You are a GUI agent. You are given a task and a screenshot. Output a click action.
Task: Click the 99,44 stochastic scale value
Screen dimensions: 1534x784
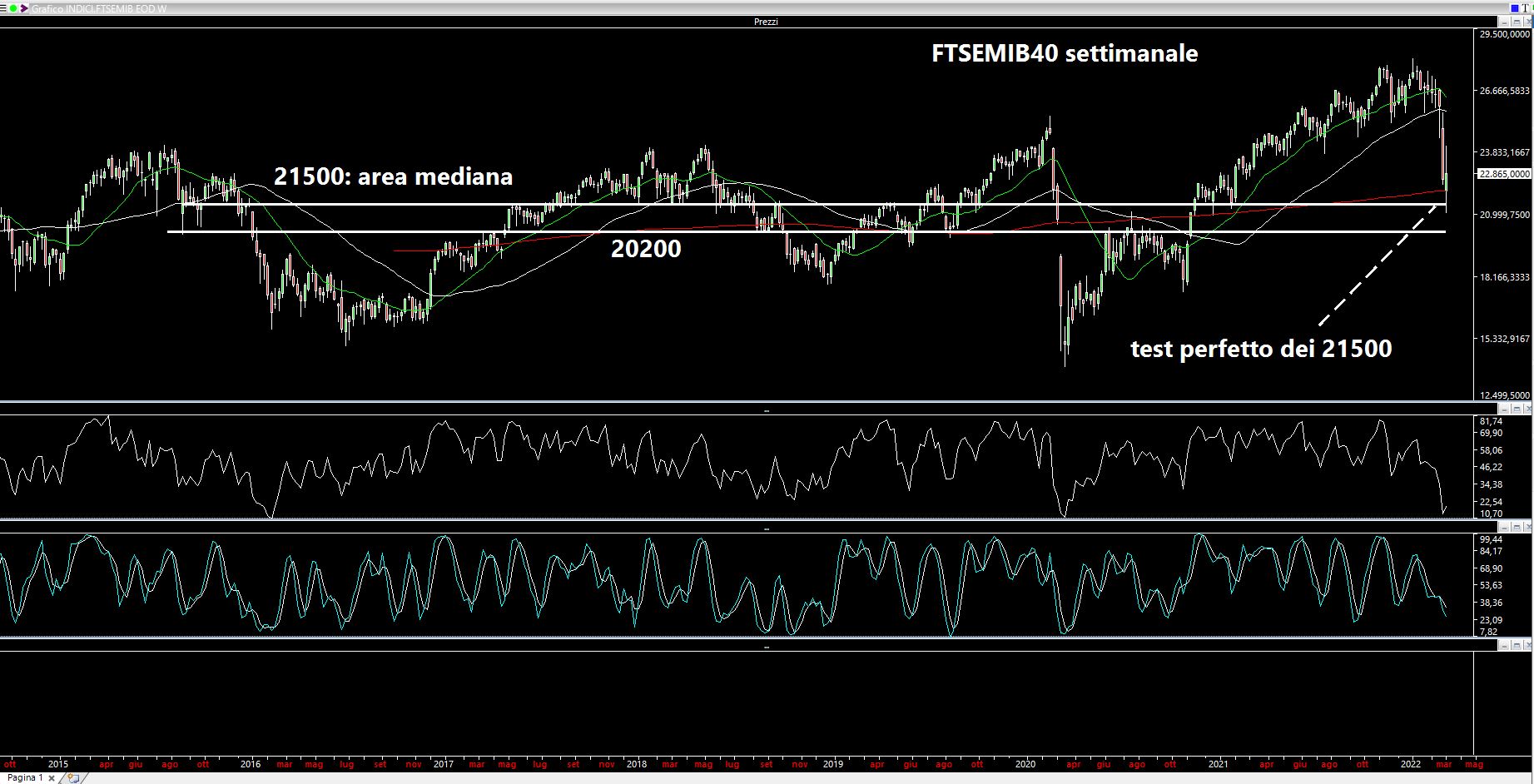1491,539
